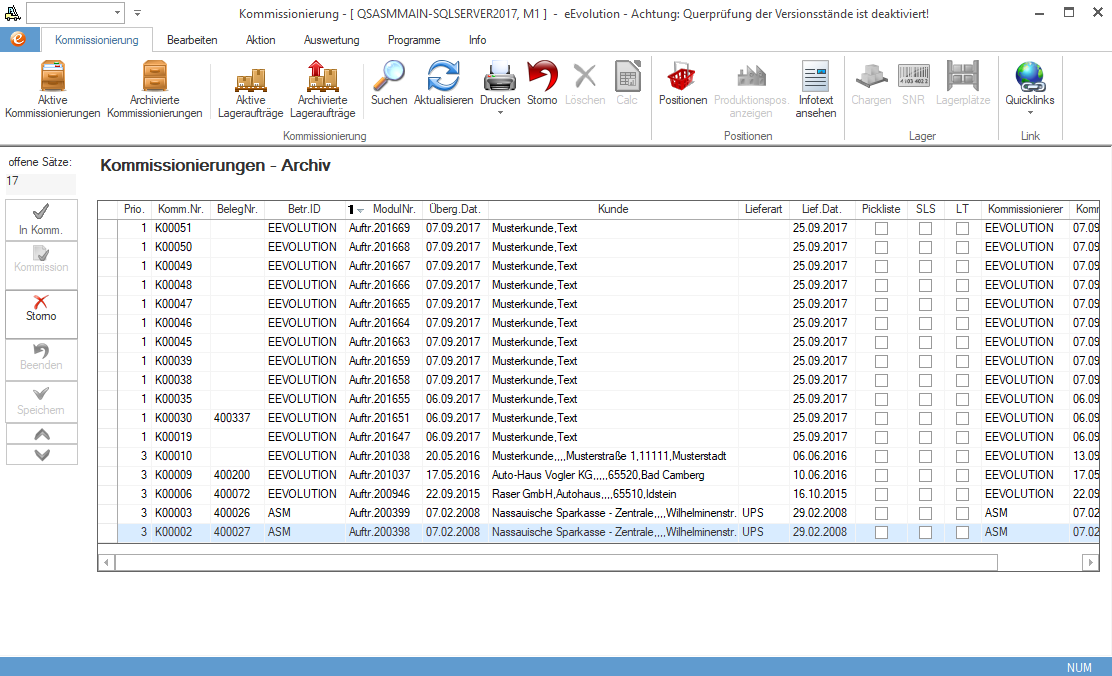Sort by the Kunde column header

coord(613,209)
